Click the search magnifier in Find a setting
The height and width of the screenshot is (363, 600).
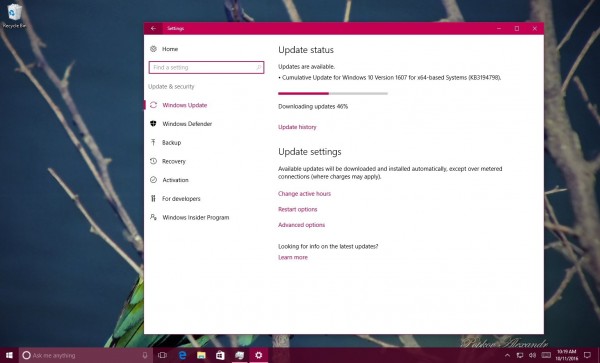(x=259, y=68)
